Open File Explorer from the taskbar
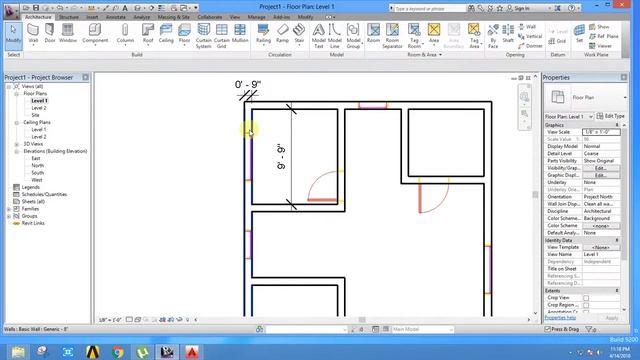 click(x=18, y=351)
